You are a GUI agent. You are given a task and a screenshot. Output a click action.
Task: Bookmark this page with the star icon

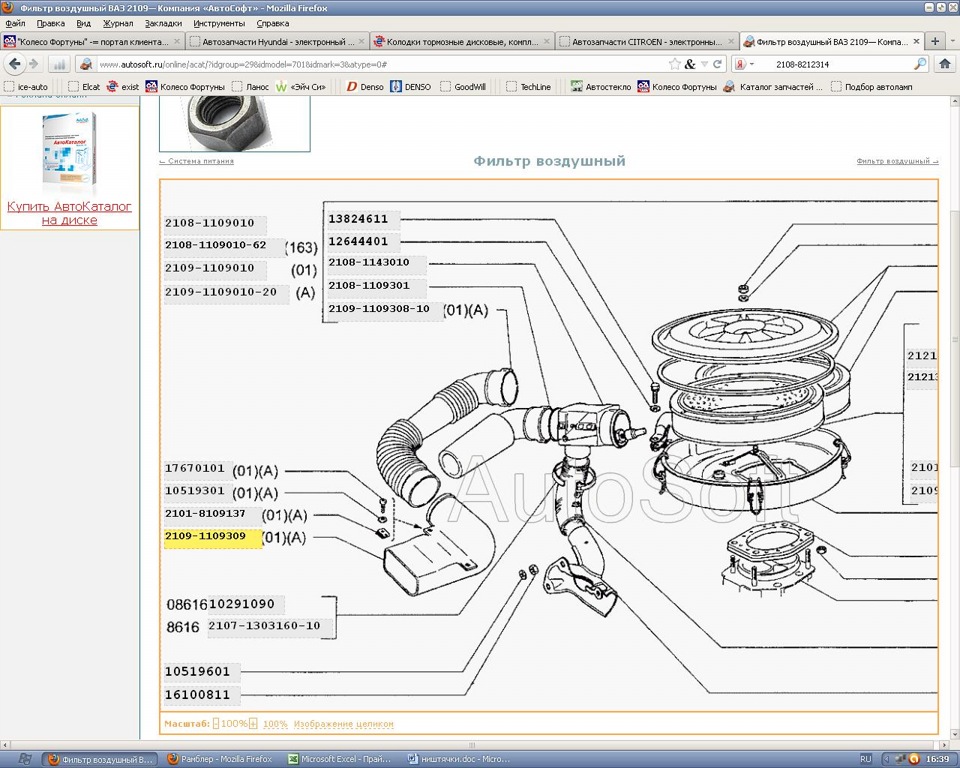click(x=674, y=64)
